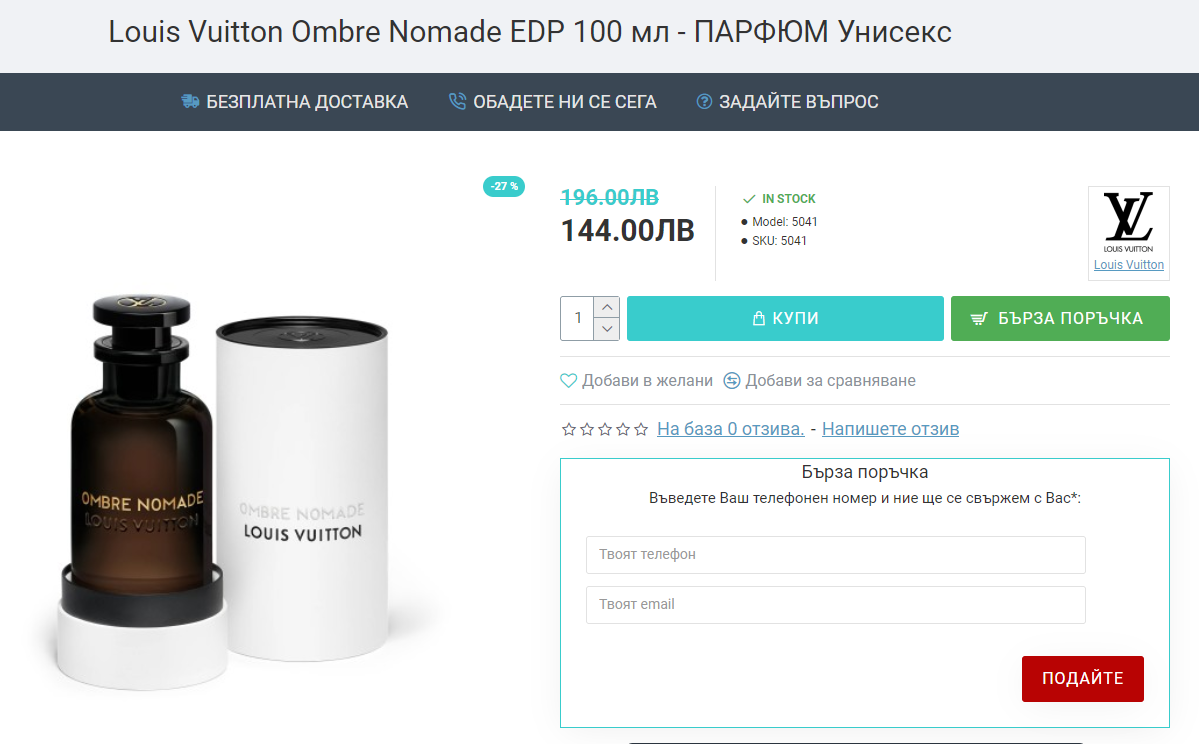Focus the Твоят телефон input field

[835, 554]
